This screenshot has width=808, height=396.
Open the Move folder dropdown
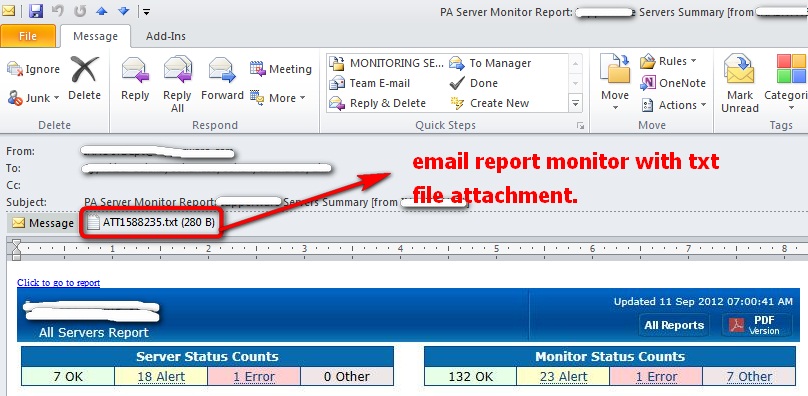pyautogui.click(x=615, y=83)
